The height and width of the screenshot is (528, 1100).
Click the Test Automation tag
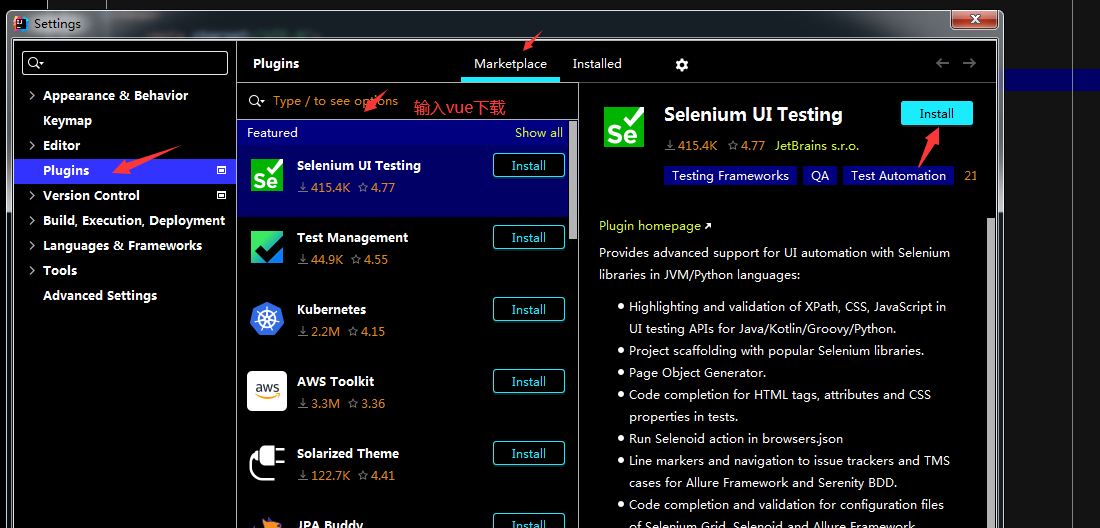coord(899,176)
